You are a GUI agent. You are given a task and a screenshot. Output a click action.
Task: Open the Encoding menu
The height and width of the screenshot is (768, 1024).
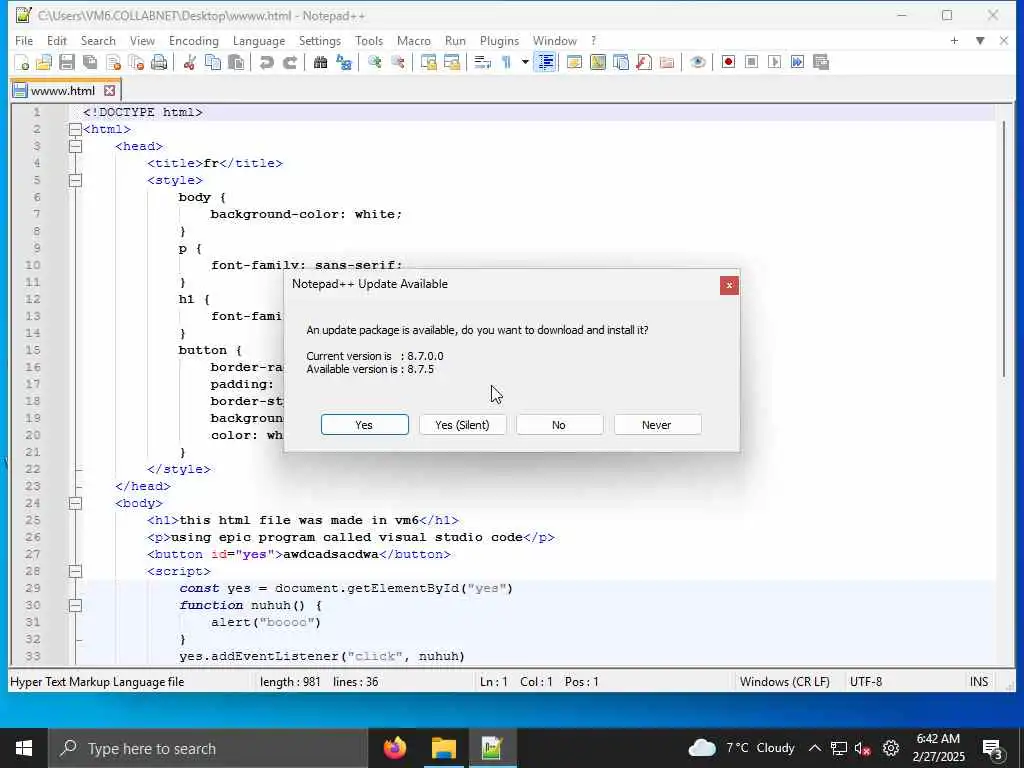click(193, 40)
